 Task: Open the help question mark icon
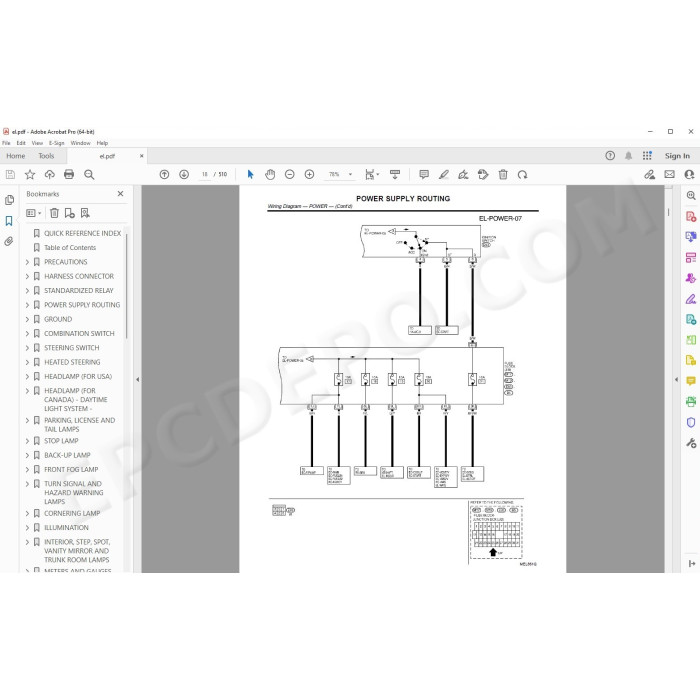(610, 156)
